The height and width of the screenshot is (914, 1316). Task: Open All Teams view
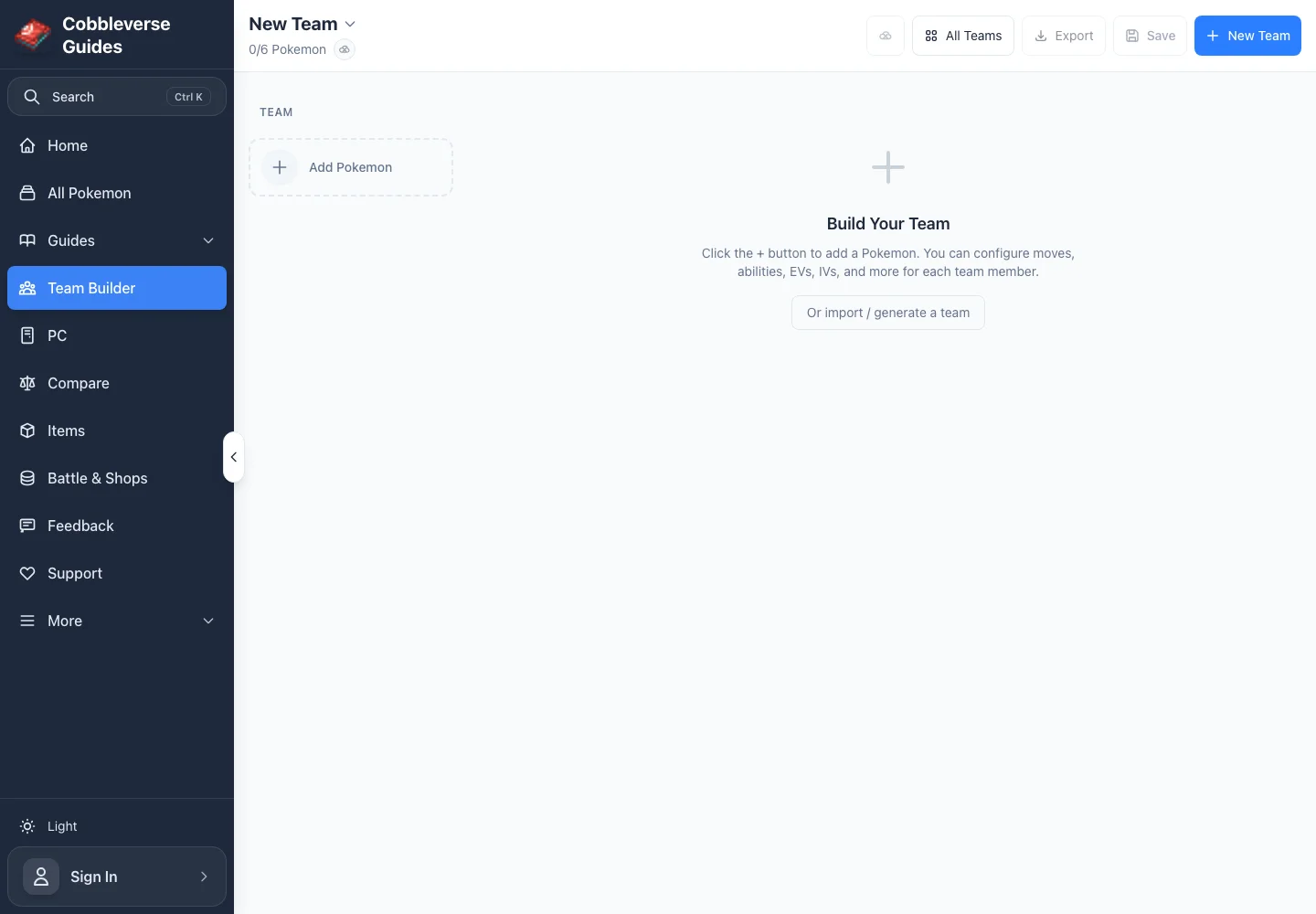tap(963, 36)
